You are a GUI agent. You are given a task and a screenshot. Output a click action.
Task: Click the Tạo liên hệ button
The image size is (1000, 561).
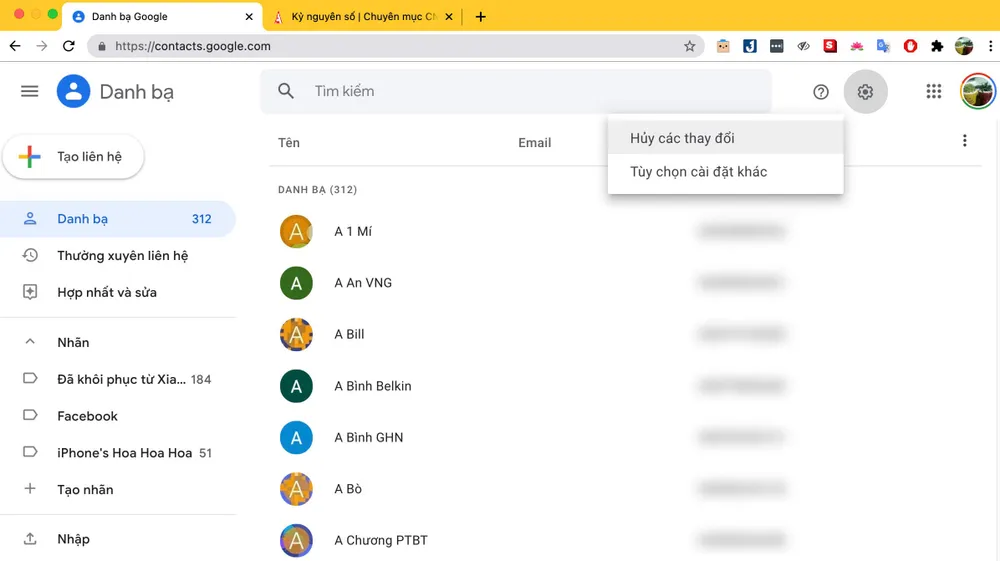pyautogui.click(x=73, y=157)
